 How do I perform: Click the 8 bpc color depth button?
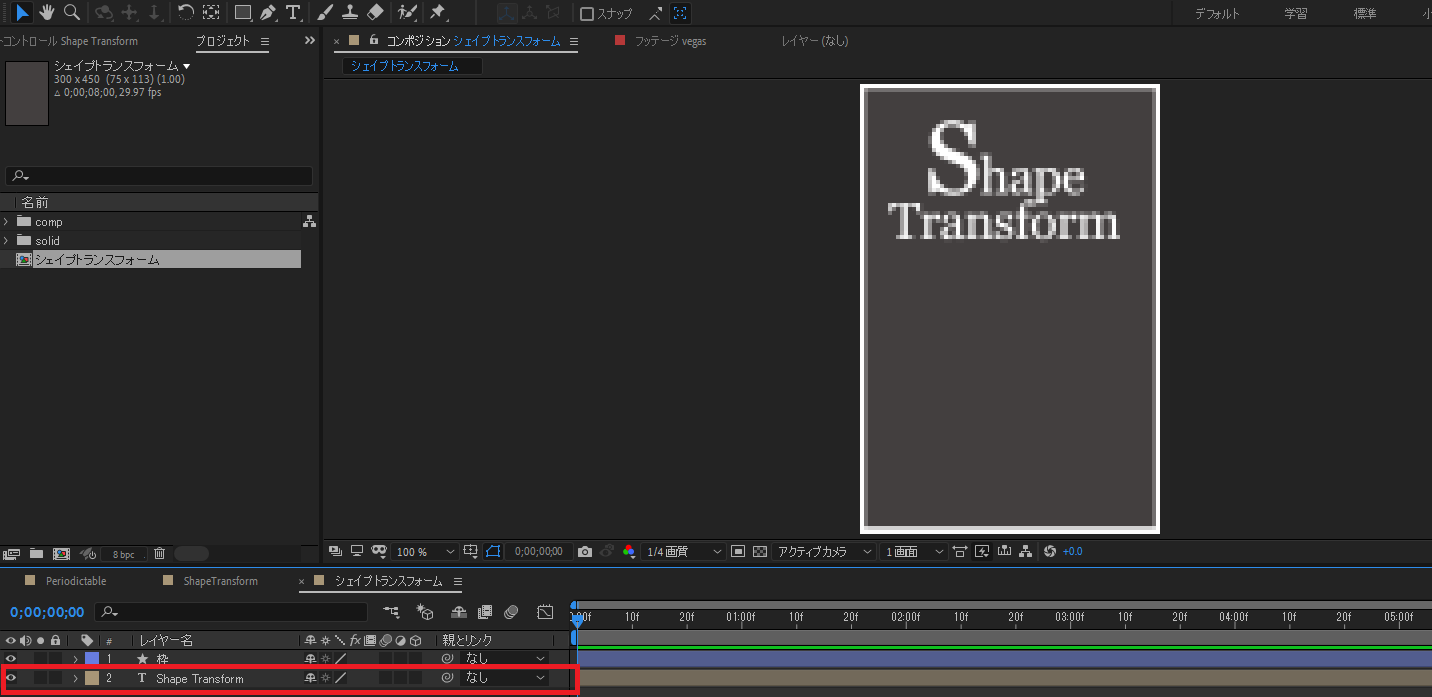pyautogui.click(x=123, y=554)
